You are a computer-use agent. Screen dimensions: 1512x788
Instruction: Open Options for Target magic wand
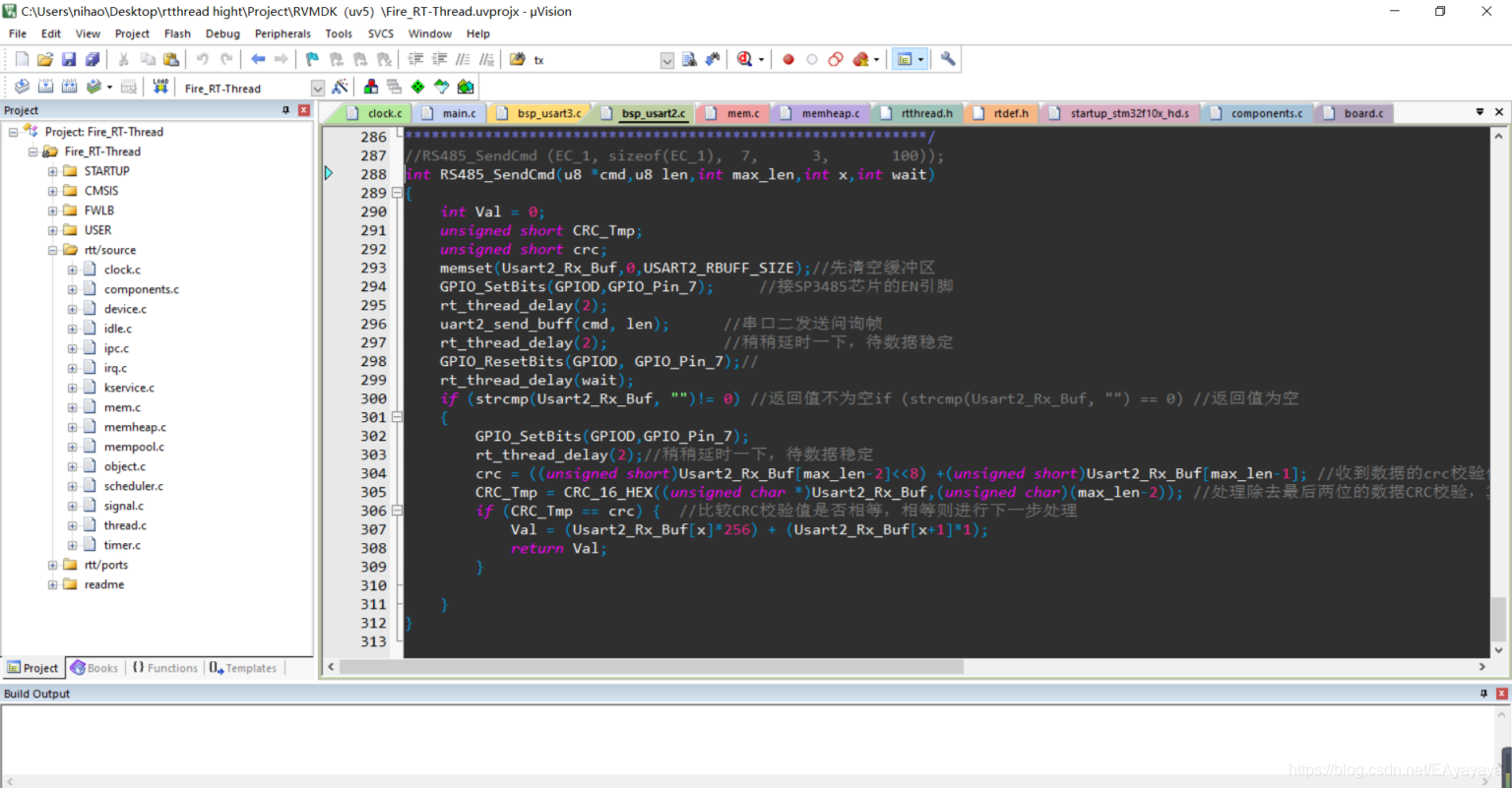tap(340, 87)
